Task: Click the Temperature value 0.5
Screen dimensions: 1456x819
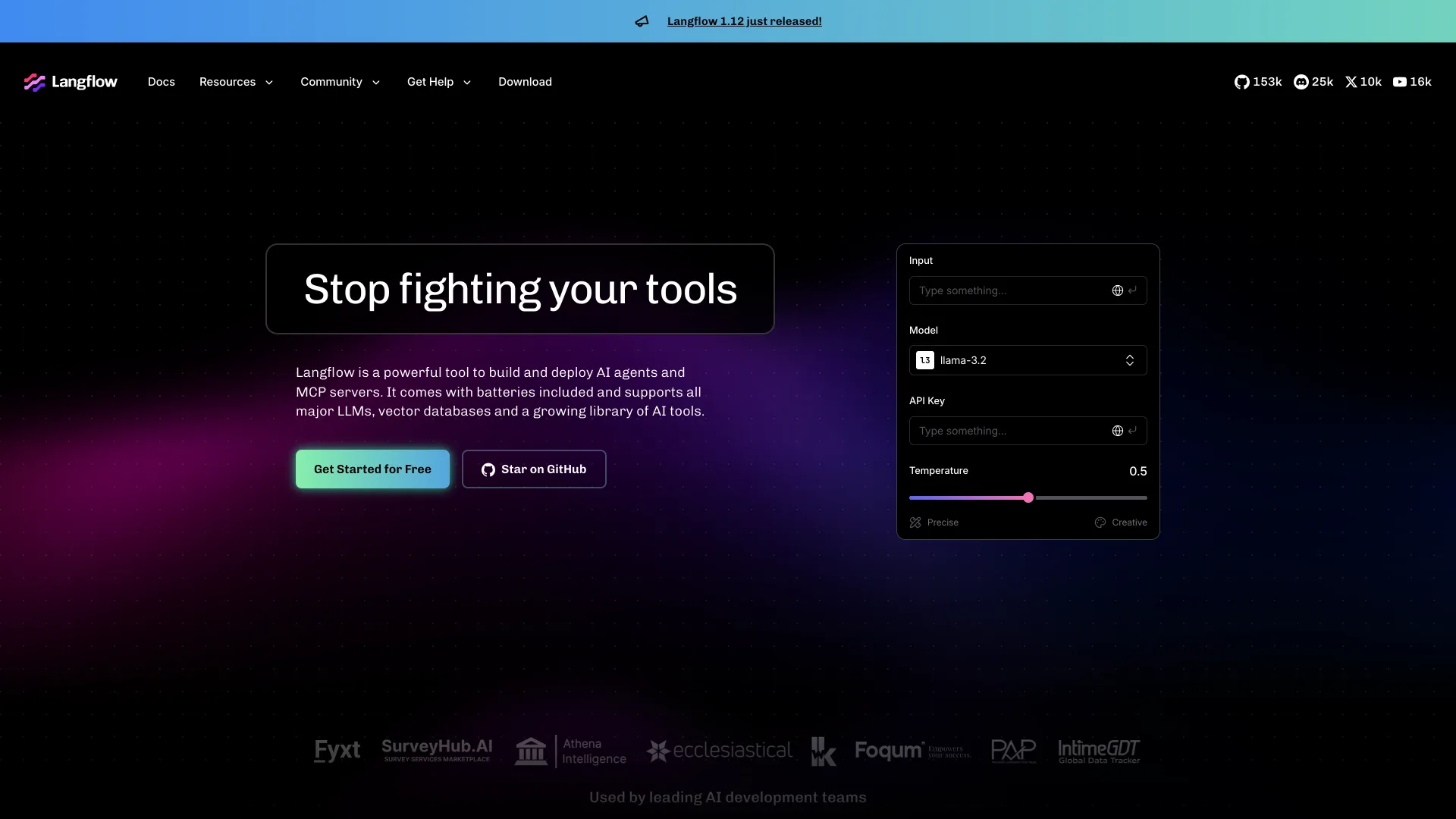Action: (1137, 471)
